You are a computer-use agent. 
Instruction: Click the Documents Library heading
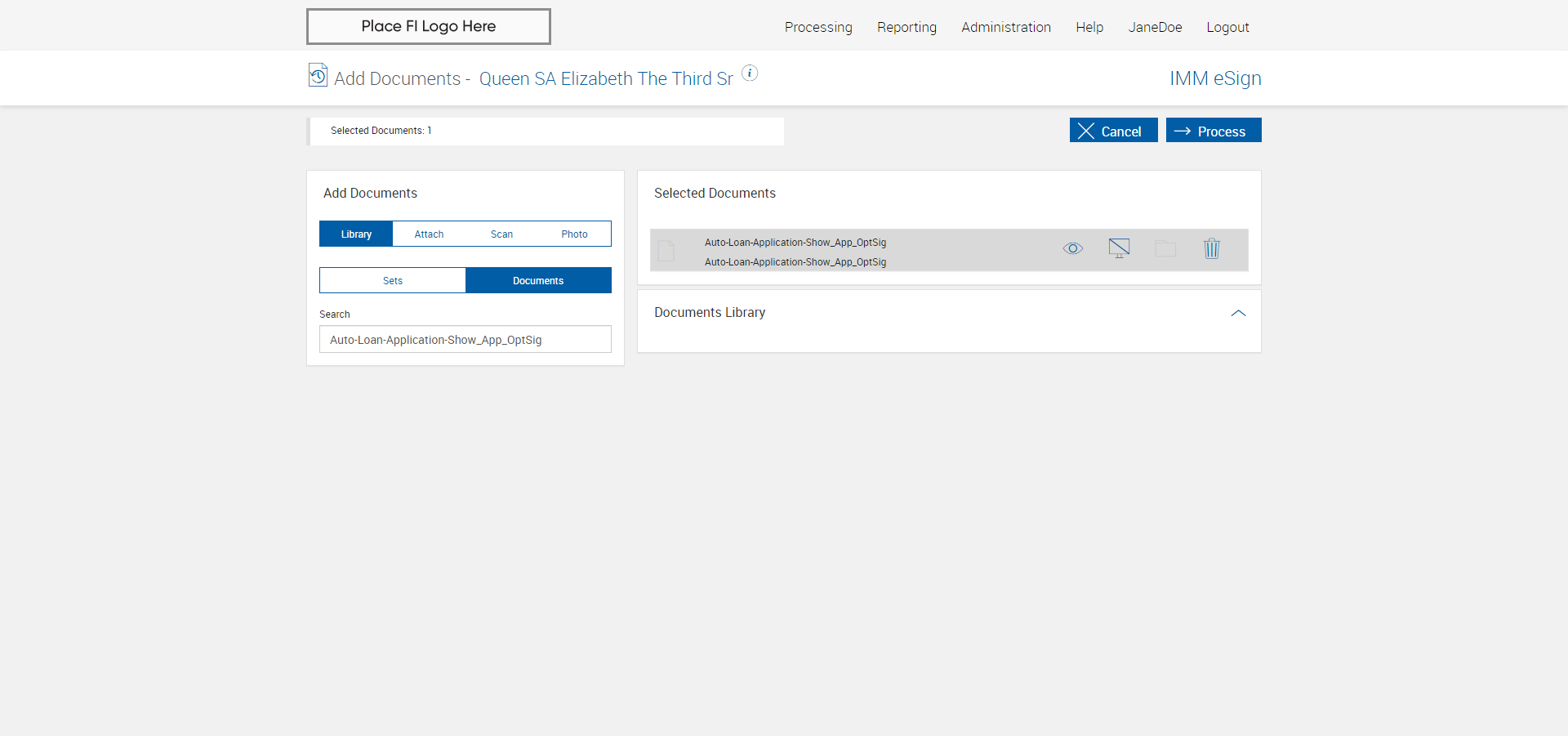710,313
